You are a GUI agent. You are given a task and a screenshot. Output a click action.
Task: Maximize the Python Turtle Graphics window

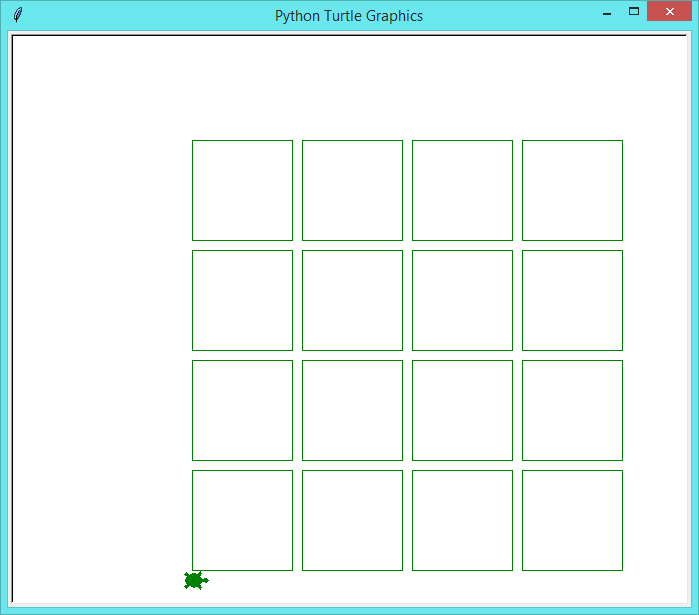click(x=633, y=12)
